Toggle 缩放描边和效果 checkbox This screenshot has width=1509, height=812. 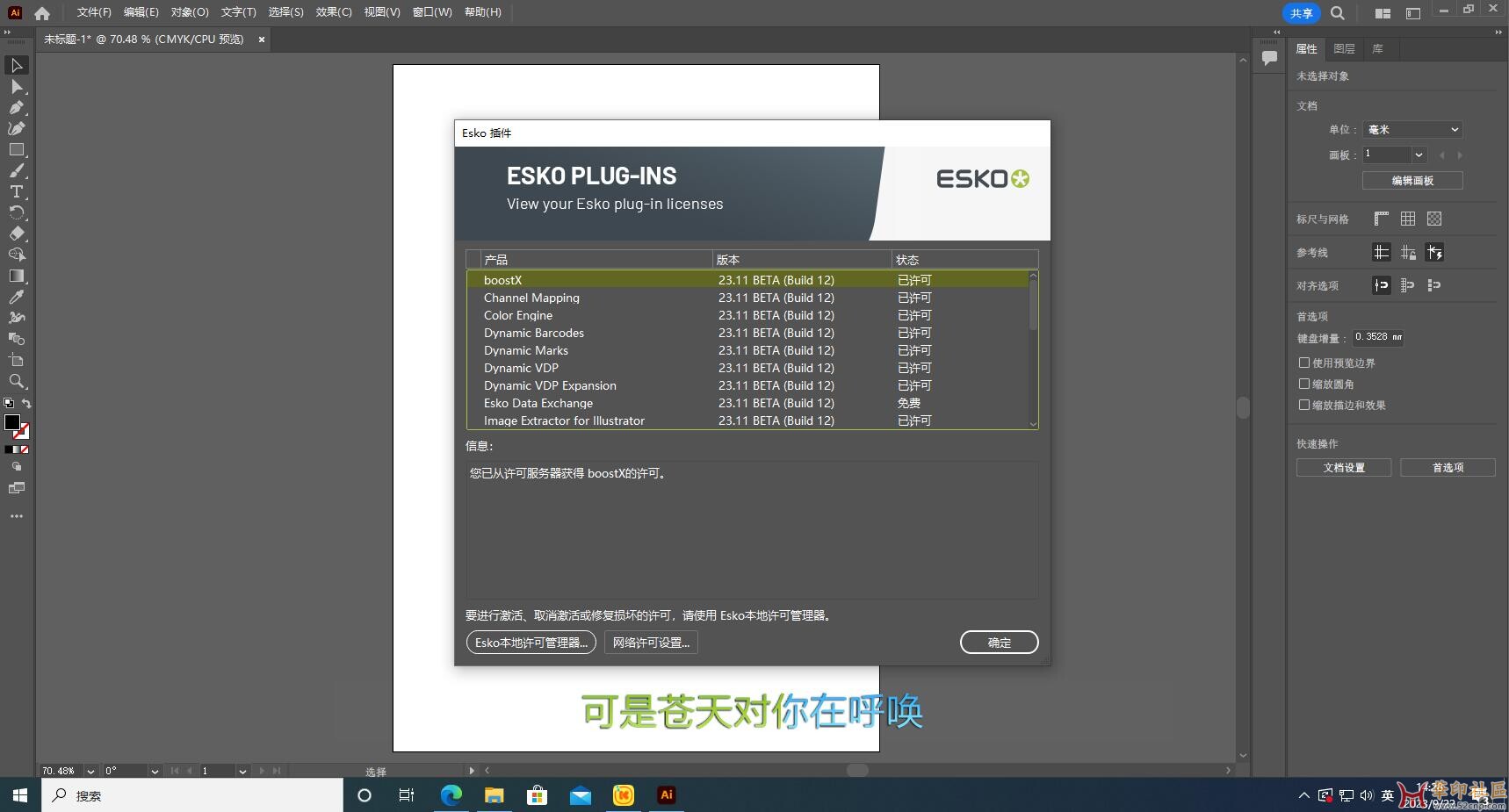pos(1304,405)
